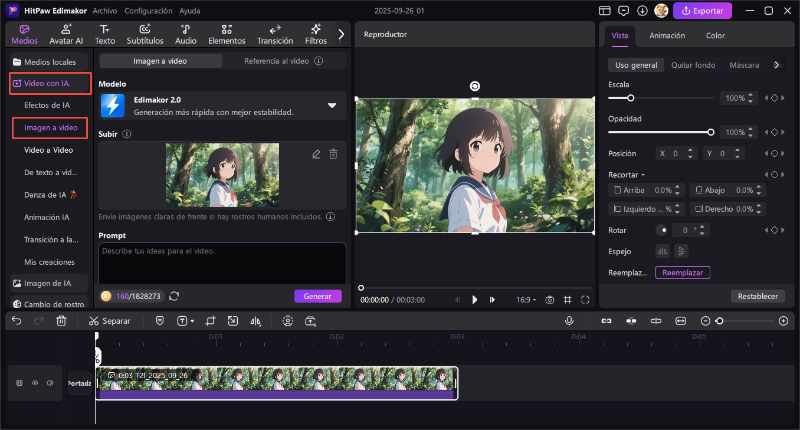Select Efectos de IA

point(47,105)
